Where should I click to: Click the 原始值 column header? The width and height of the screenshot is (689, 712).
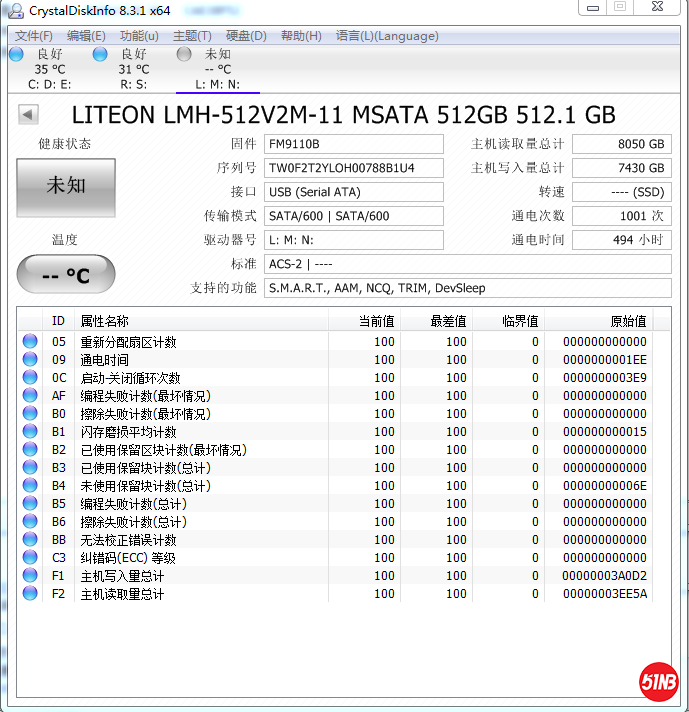click(627, 321)
